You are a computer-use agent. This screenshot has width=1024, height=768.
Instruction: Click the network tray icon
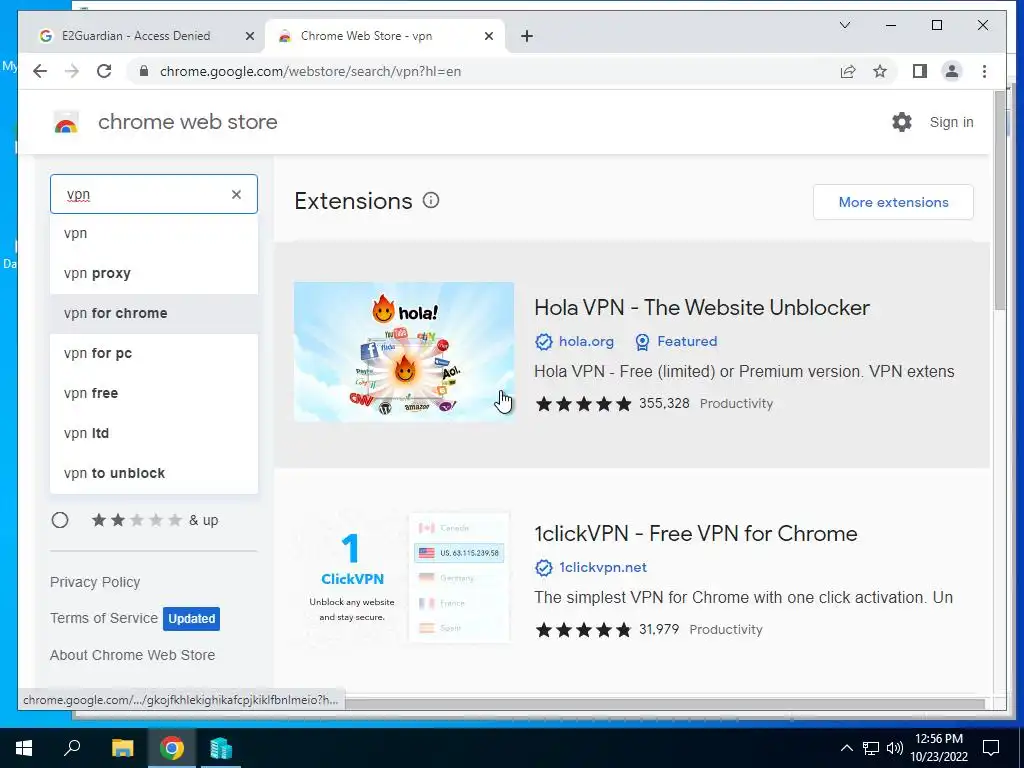(871, 748)
